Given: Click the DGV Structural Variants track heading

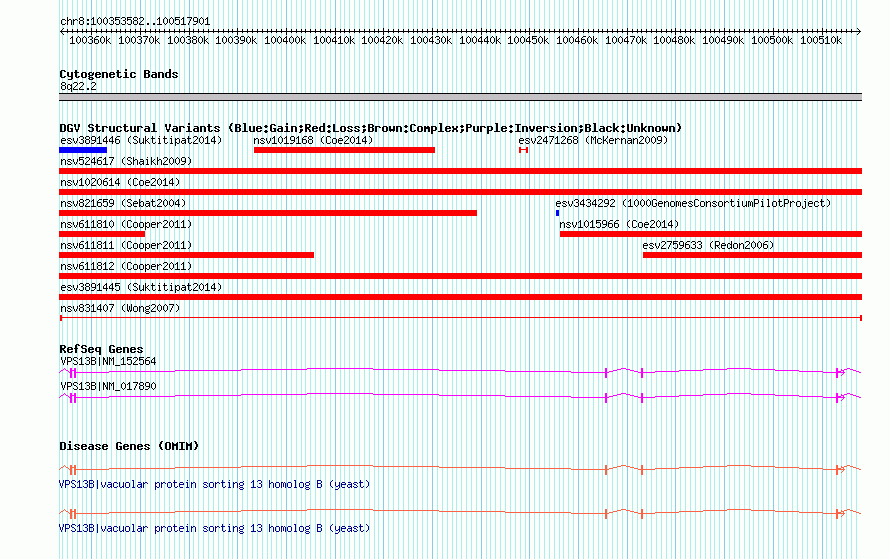Looking at the screenshot, I should [370, 128].
